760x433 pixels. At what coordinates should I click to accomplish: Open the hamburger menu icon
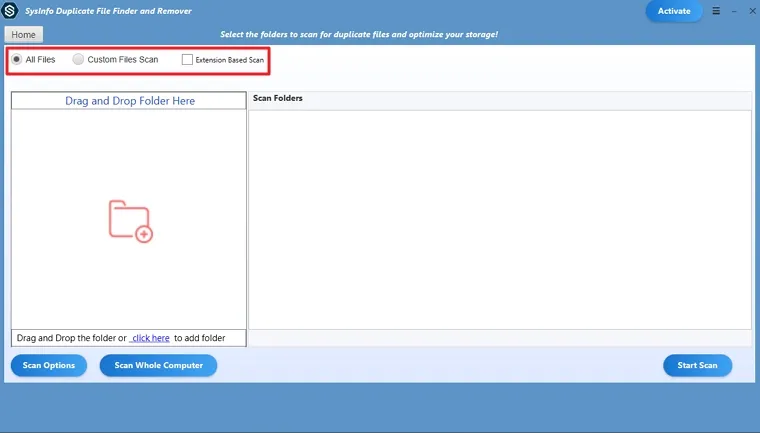(x=716, y=11)
